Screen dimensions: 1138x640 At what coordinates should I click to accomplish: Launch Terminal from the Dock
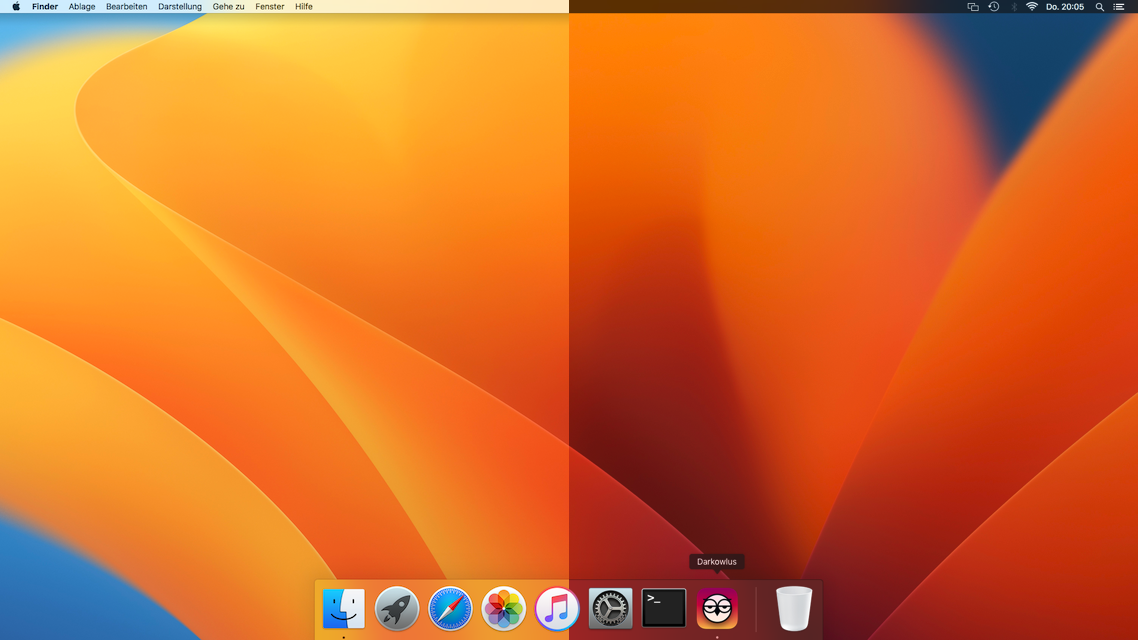pyautogui.click(x=664, y=608)
